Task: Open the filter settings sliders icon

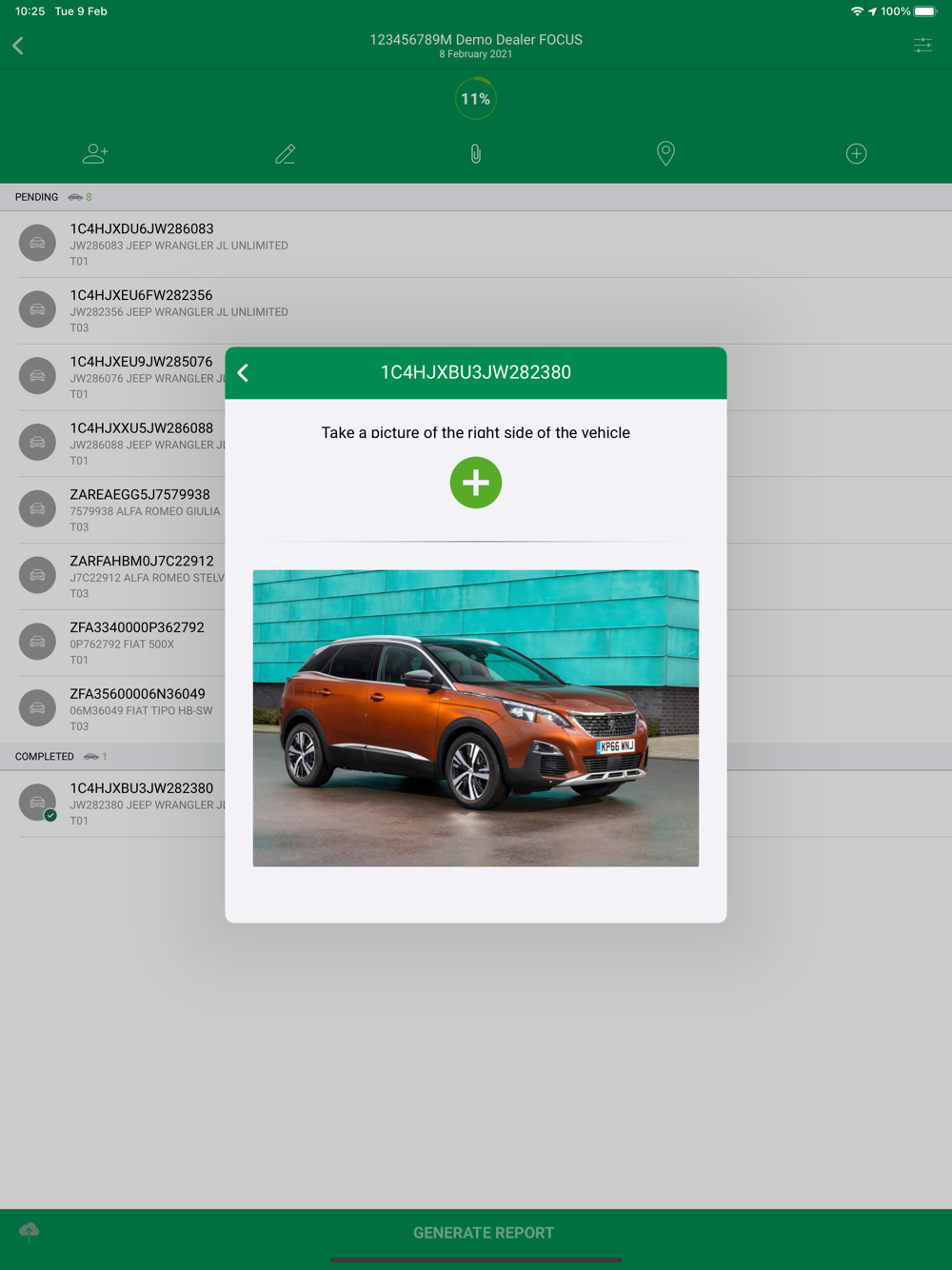Action: 922,46
